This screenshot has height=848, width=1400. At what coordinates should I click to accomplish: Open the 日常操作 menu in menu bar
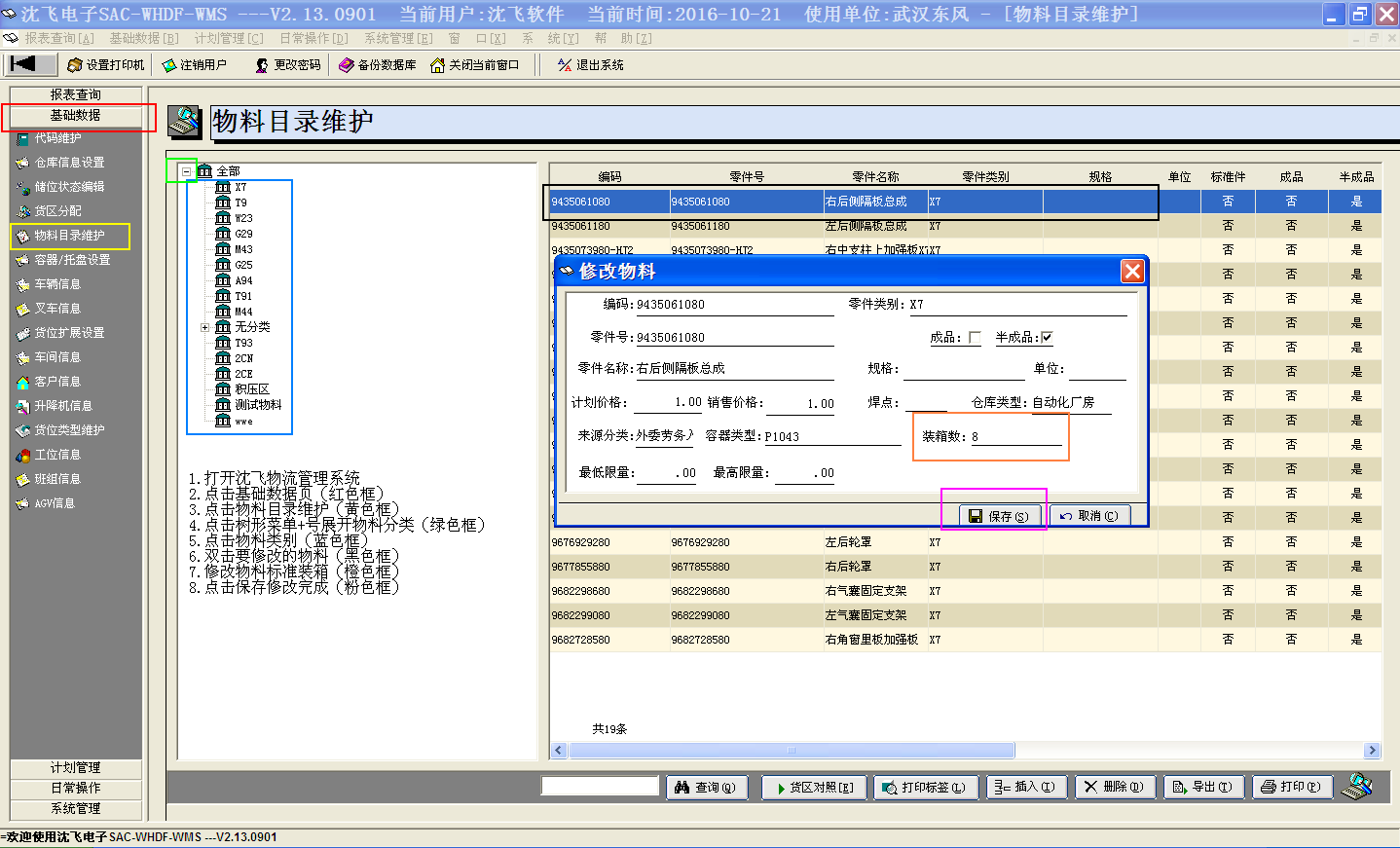[313, 38]
